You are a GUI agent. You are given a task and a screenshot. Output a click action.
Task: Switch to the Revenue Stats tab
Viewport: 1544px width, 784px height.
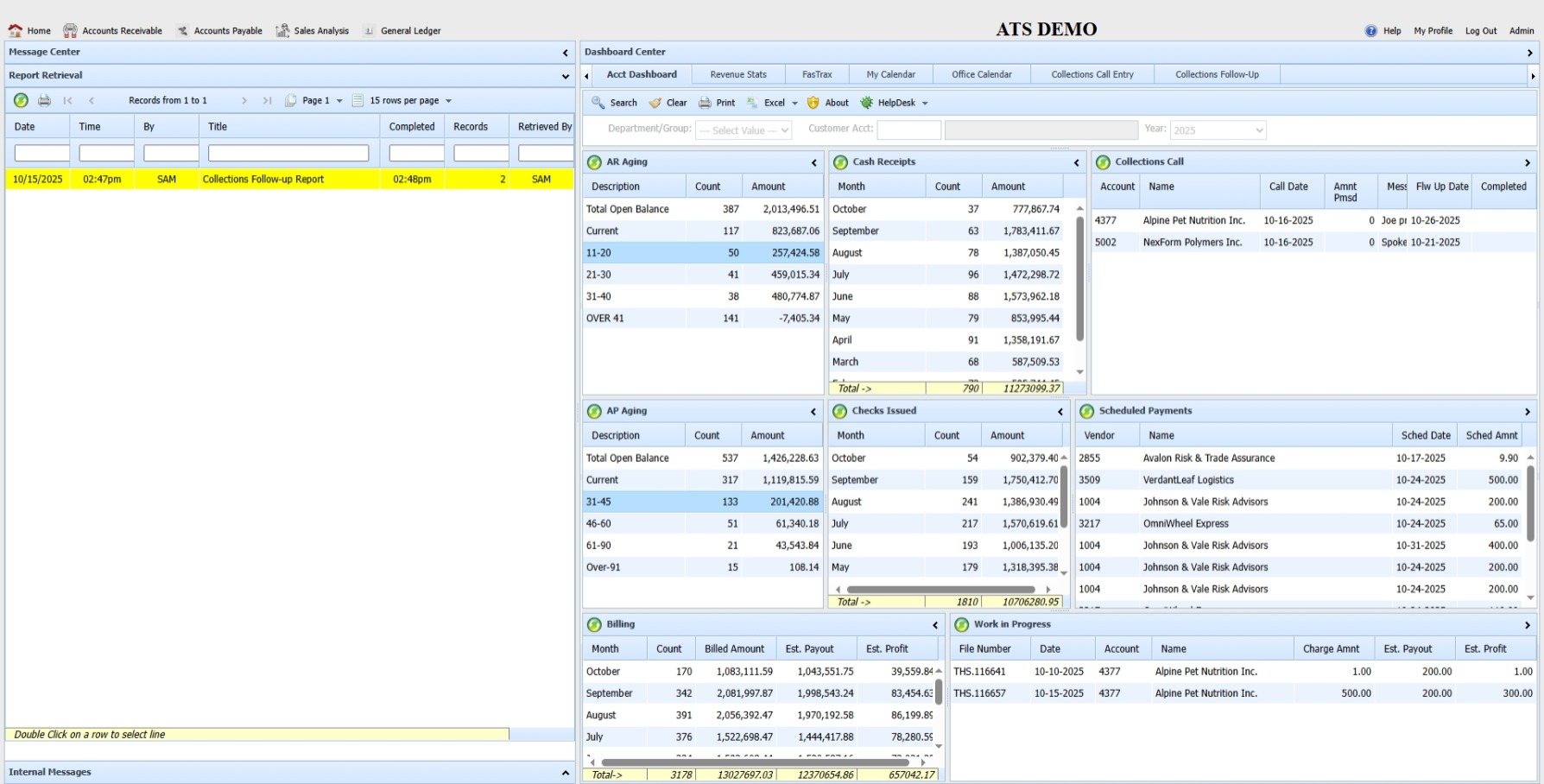coord(737,75)
